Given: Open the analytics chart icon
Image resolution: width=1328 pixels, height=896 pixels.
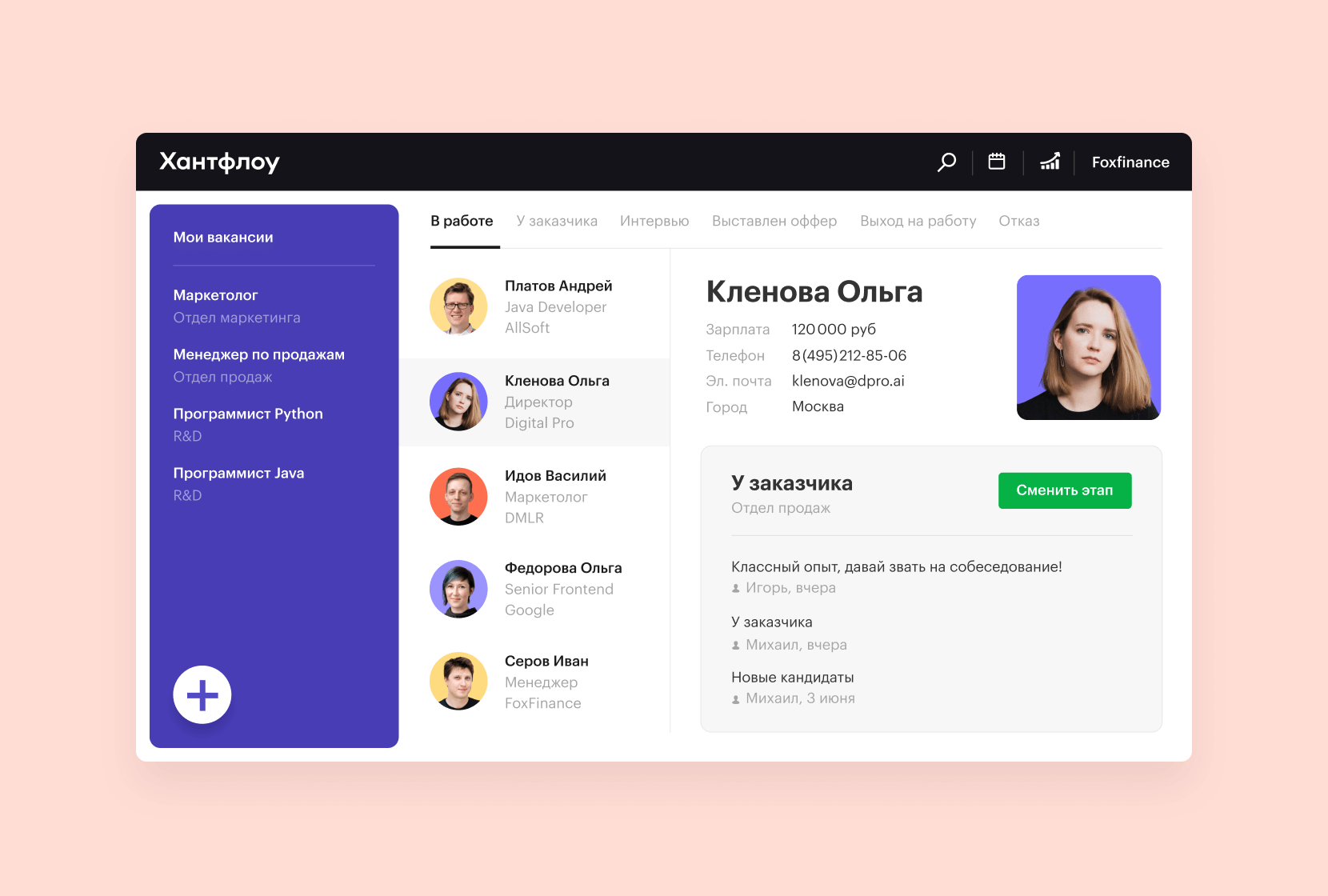Looking at the screenshot, I should point(1050,162).
